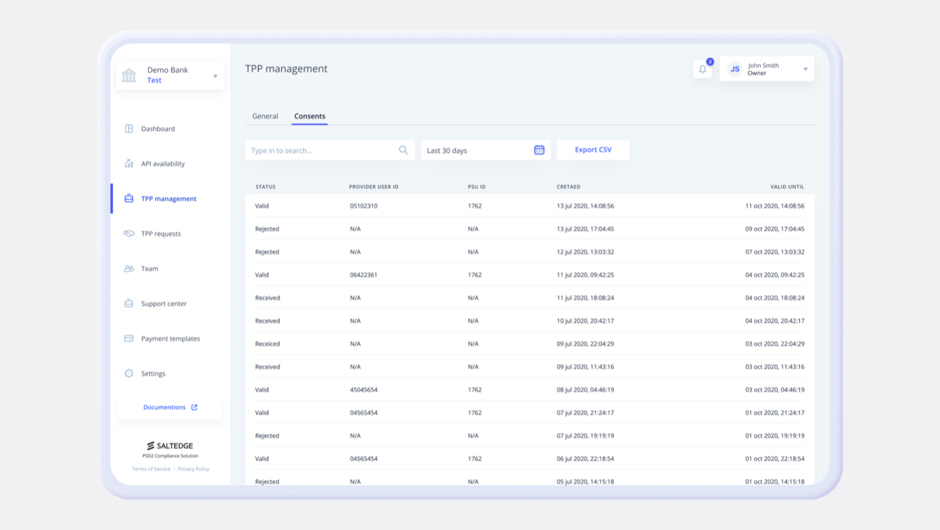This screenshot has height=530, width=940.
Task: Open the Last 30 days date range
Action: (486, 150)
